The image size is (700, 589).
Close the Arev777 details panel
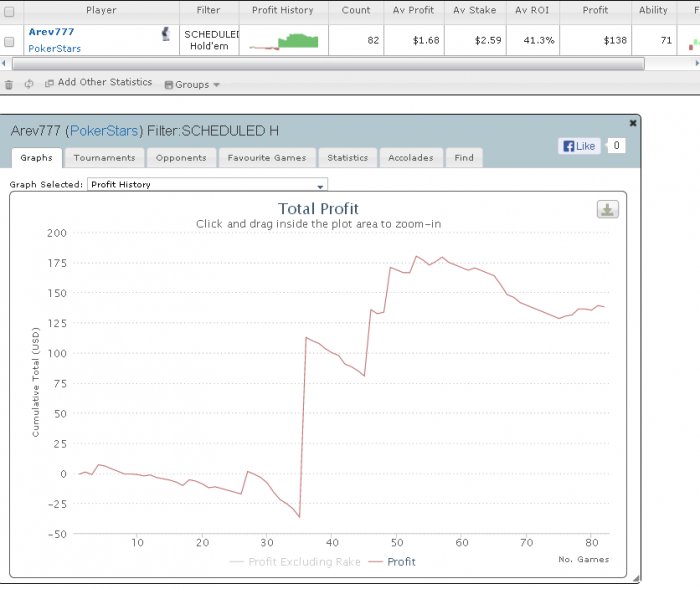[633, 123]
